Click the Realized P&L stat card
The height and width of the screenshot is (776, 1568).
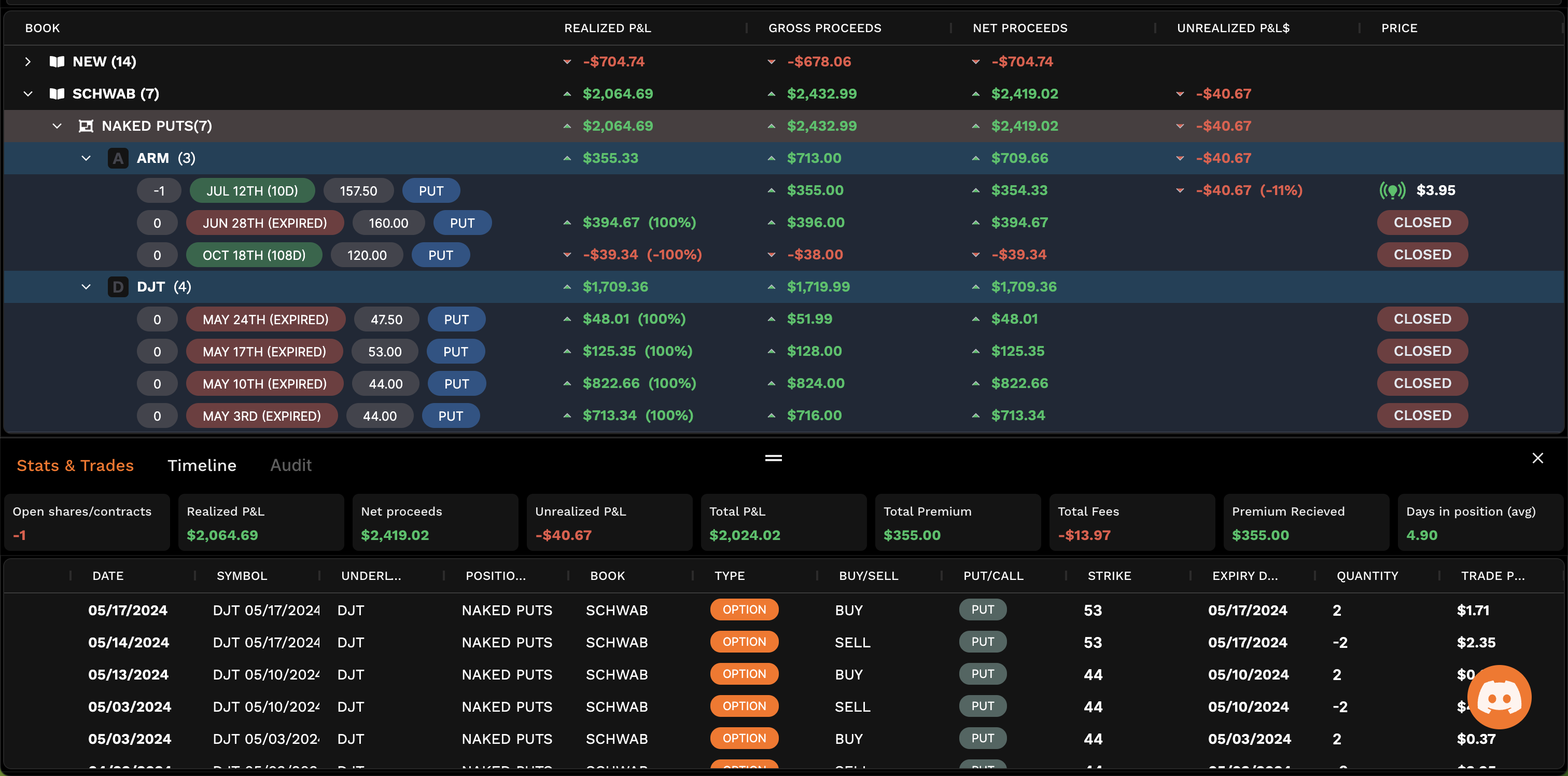(261, 523)
